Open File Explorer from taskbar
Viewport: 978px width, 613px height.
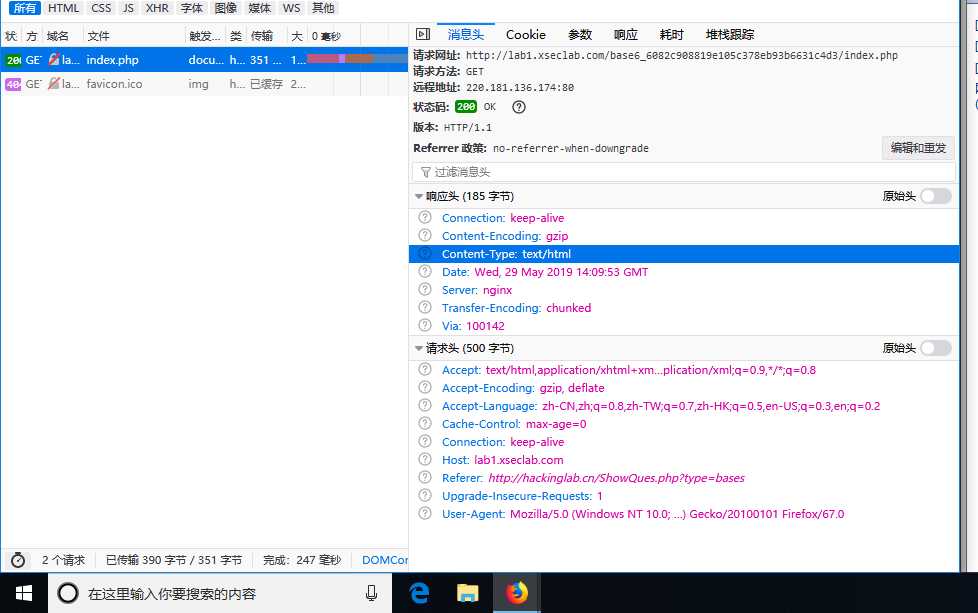467,593
